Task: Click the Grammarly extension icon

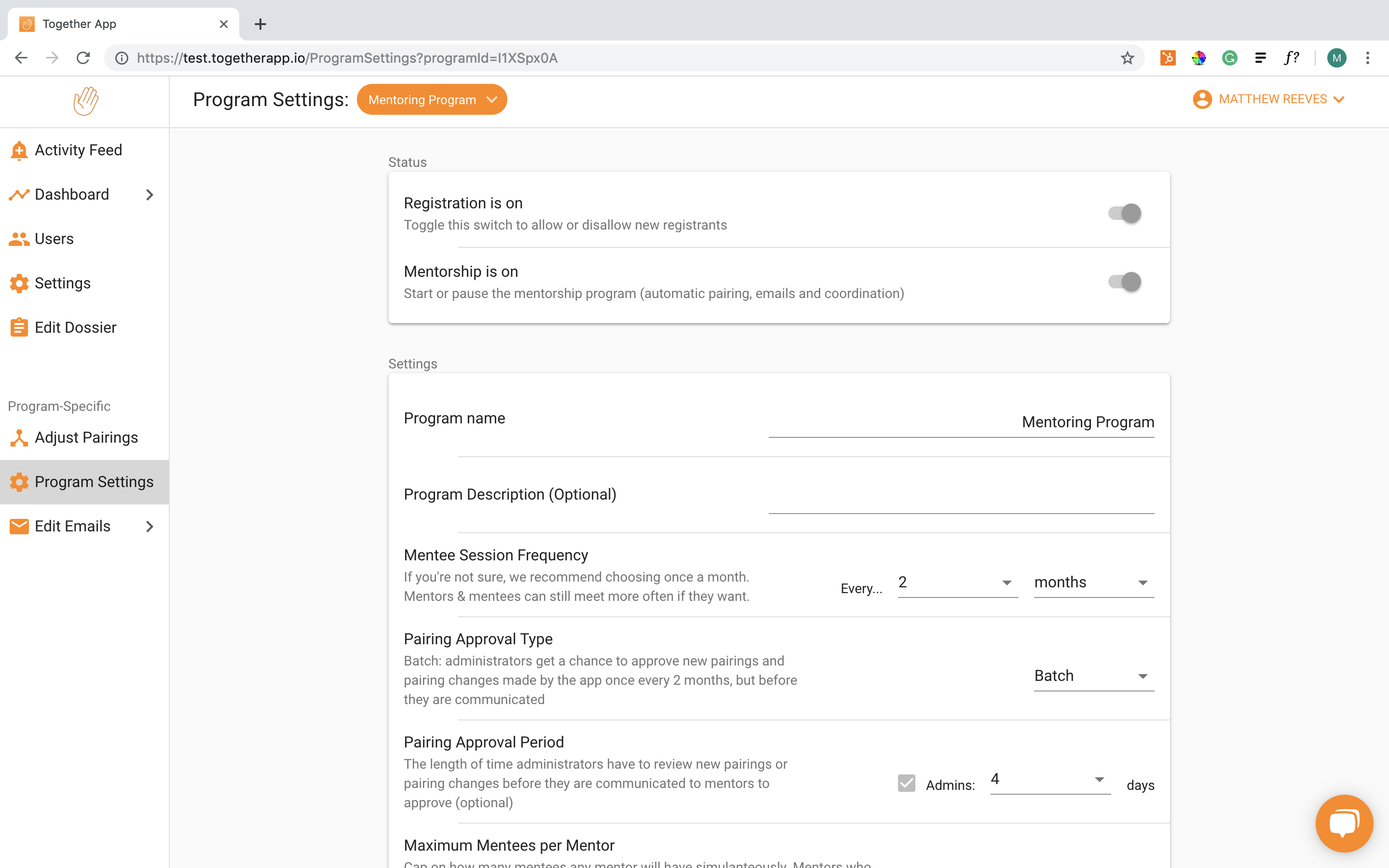Action: click(1229, 58)
